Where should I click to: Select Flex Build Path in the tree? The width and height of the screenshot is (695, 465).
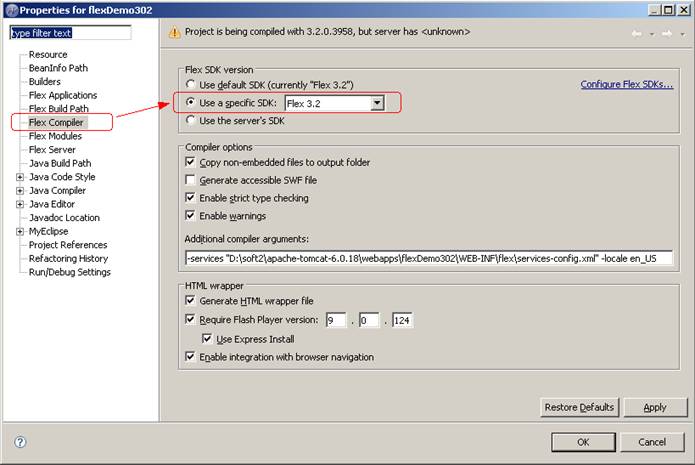58,109
